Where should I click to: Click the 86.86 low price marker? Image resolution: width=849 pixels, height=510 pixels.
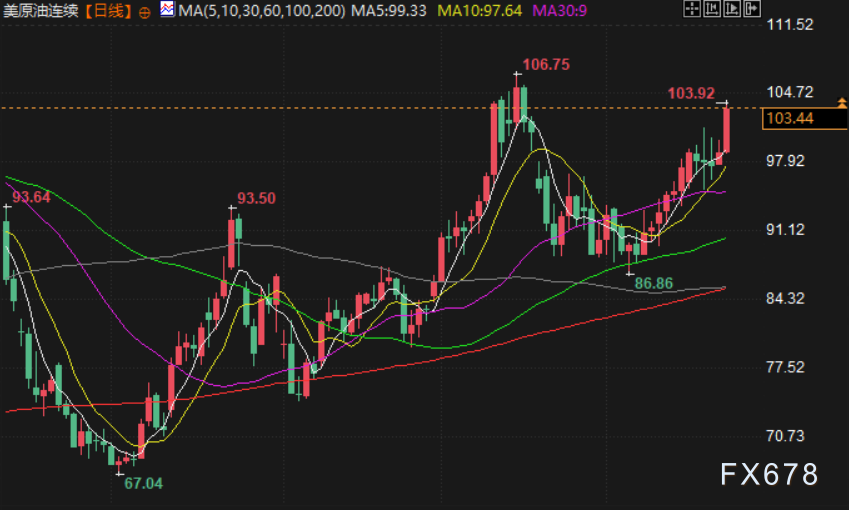tap(654, 283)
